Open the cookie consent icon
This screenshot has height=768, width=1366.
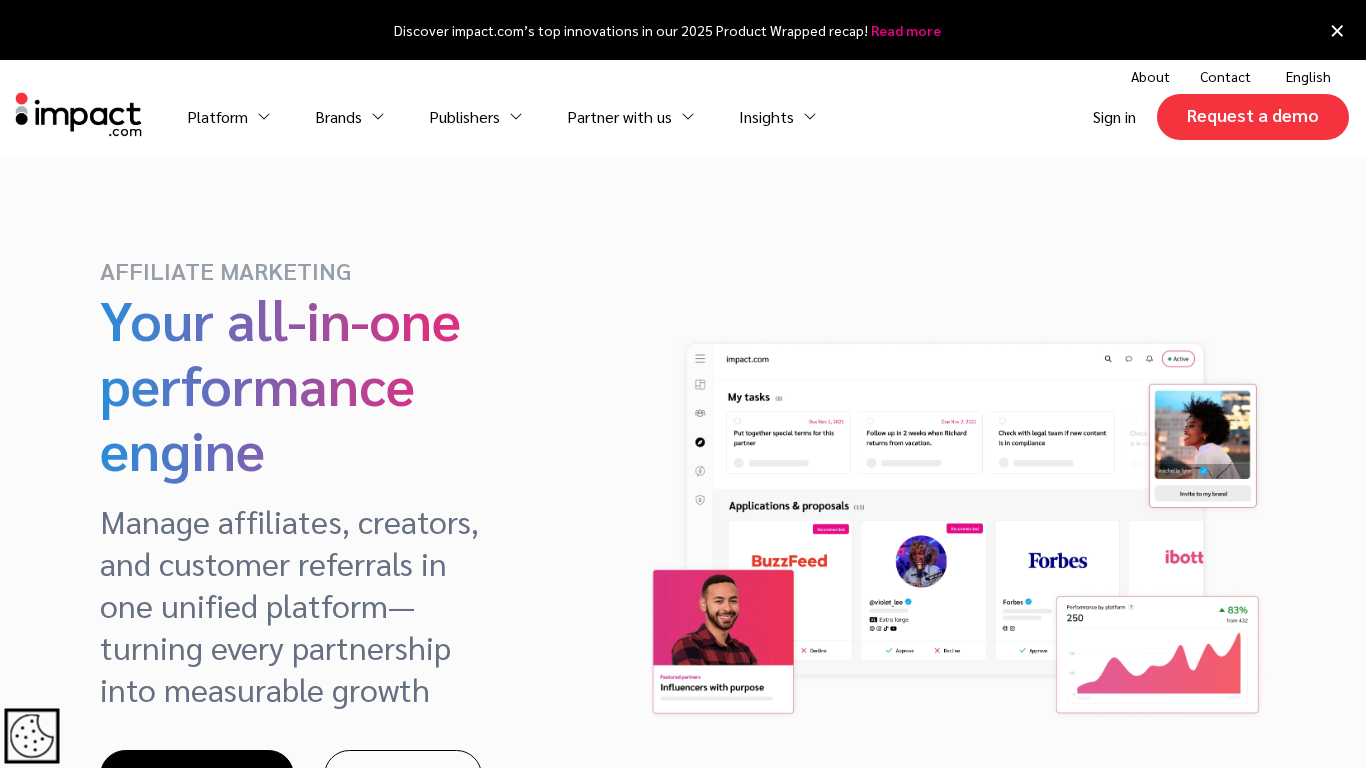coord(31,736)
